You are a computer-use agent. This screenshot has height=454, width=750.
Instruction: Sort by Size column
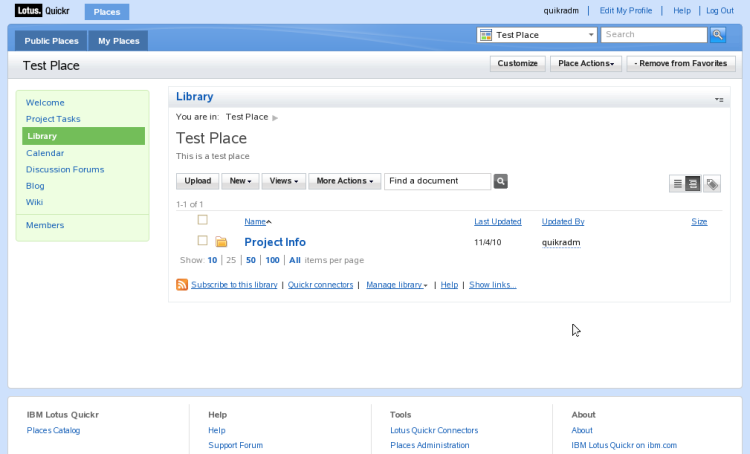pos(699,221)
